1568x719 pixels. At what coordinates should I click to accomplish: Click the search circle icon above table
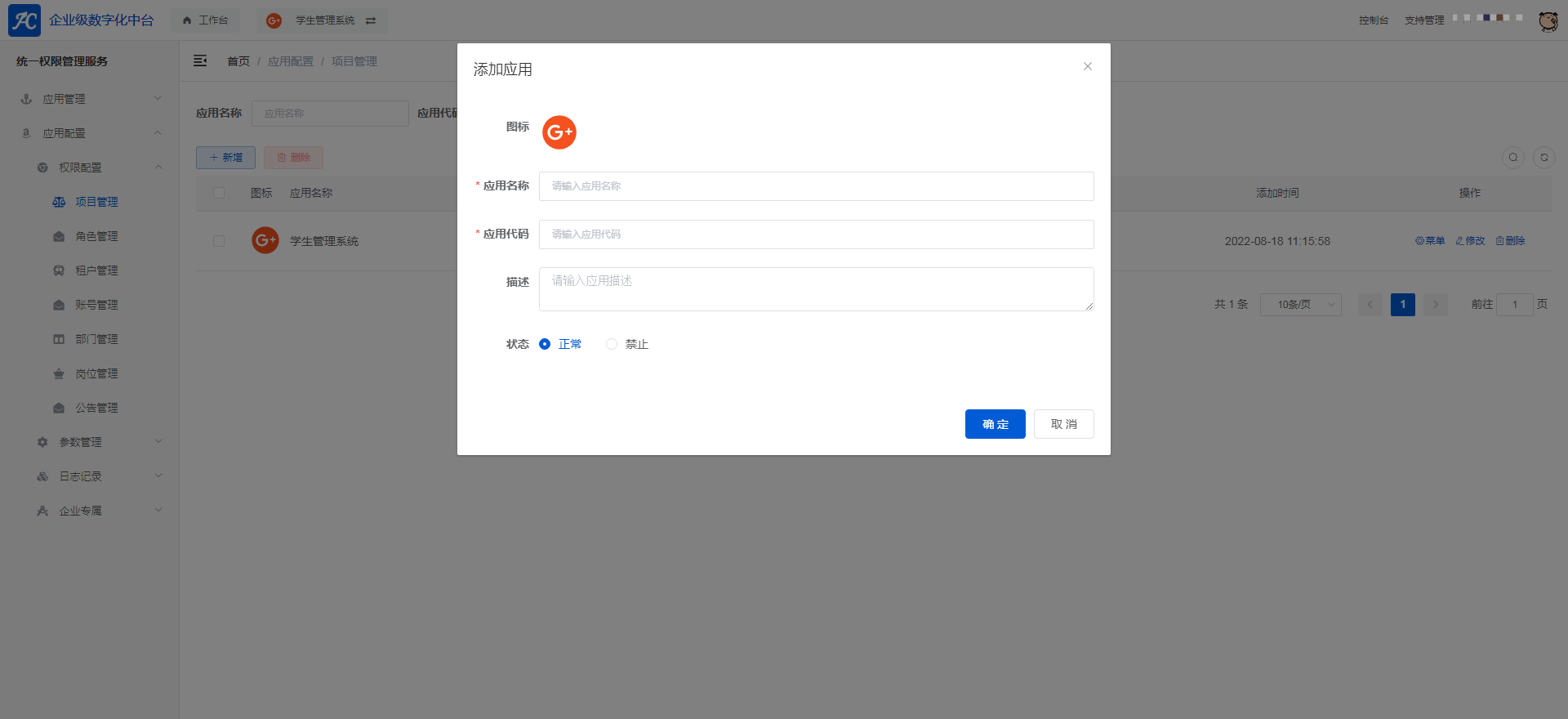[x=1513, y=158]
